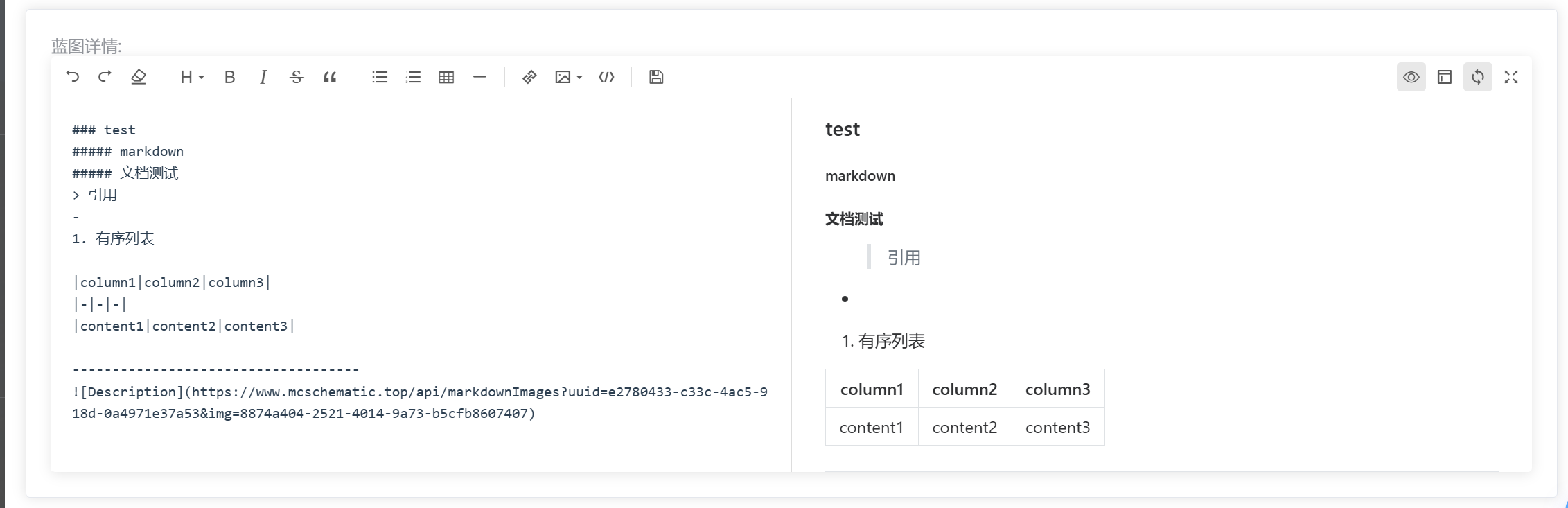Click the 'column2' table header cell
This screenshot has width=1568, height=508.
[x=964, y=389]
